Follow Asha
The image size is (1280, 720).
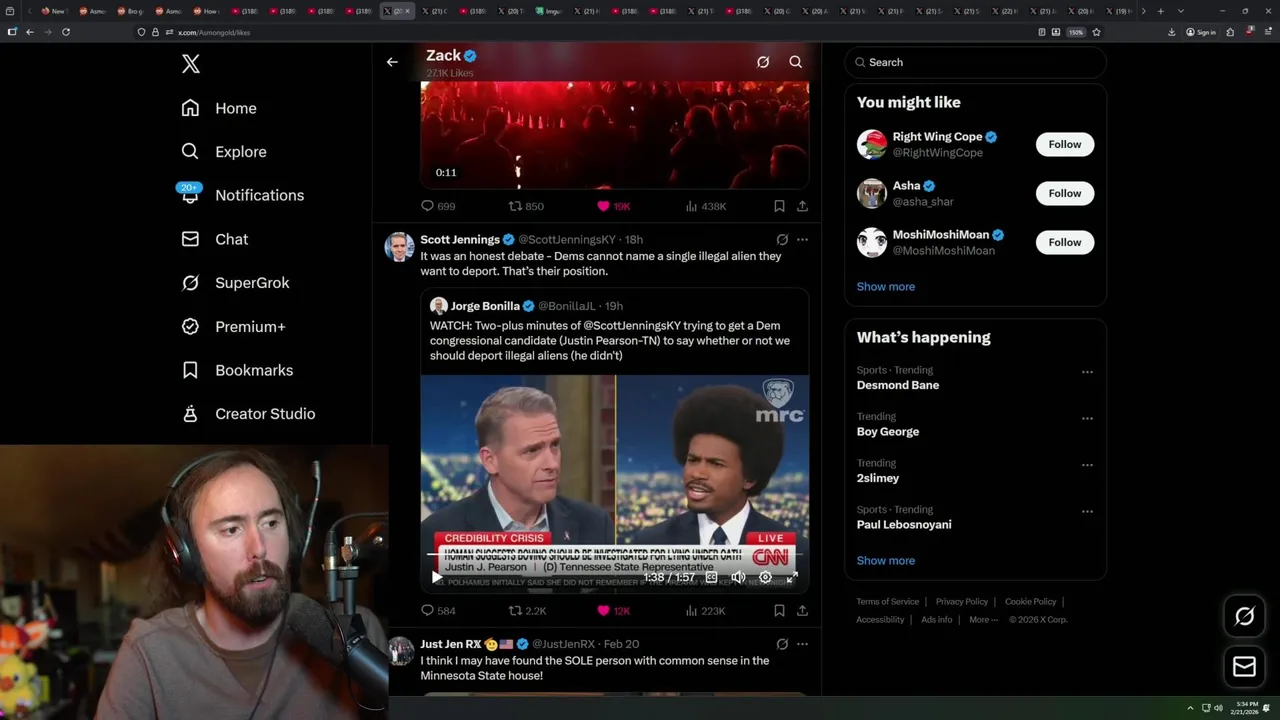(x=1065, y=193)
